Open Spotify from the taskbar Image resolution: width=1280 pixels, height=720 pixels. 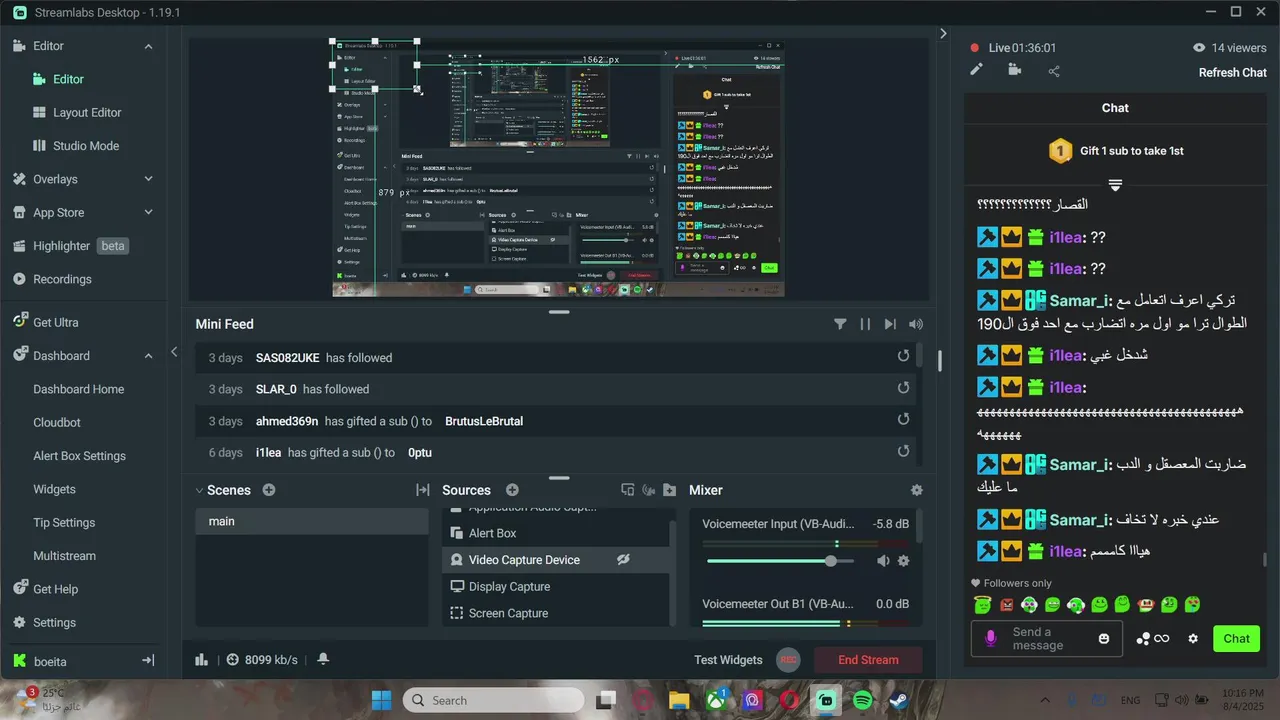(x=863, y=700)
